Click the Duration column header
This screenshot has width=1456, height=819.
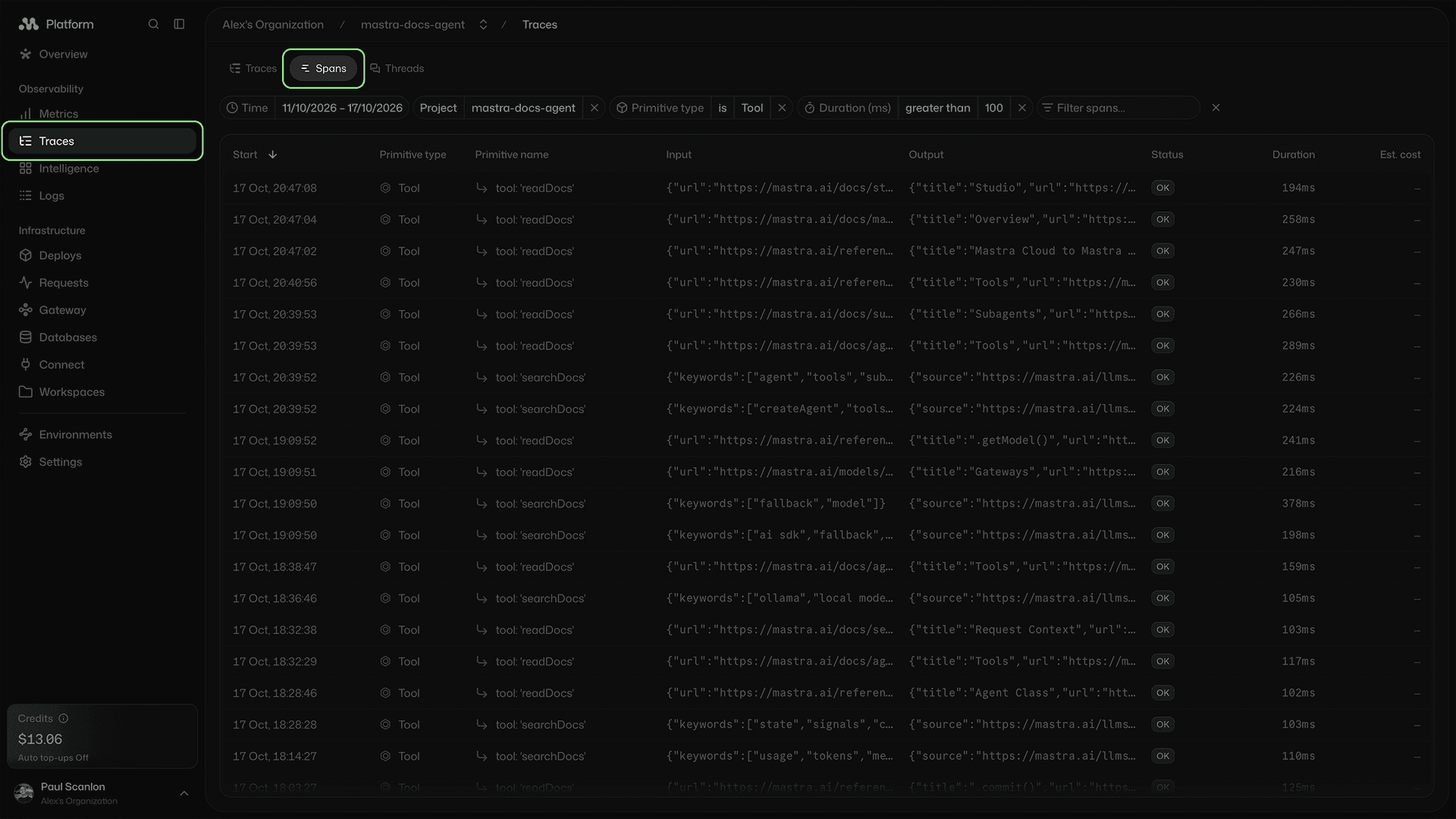tap(1294, 155)
